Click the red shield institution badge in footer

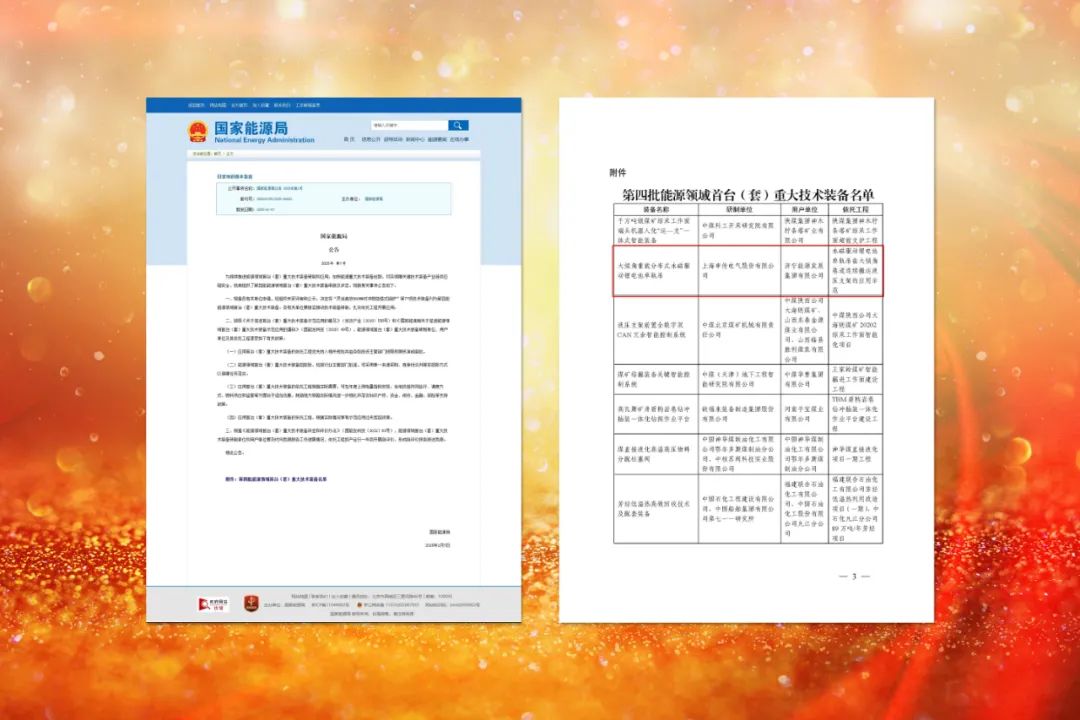tap(251, 604)
